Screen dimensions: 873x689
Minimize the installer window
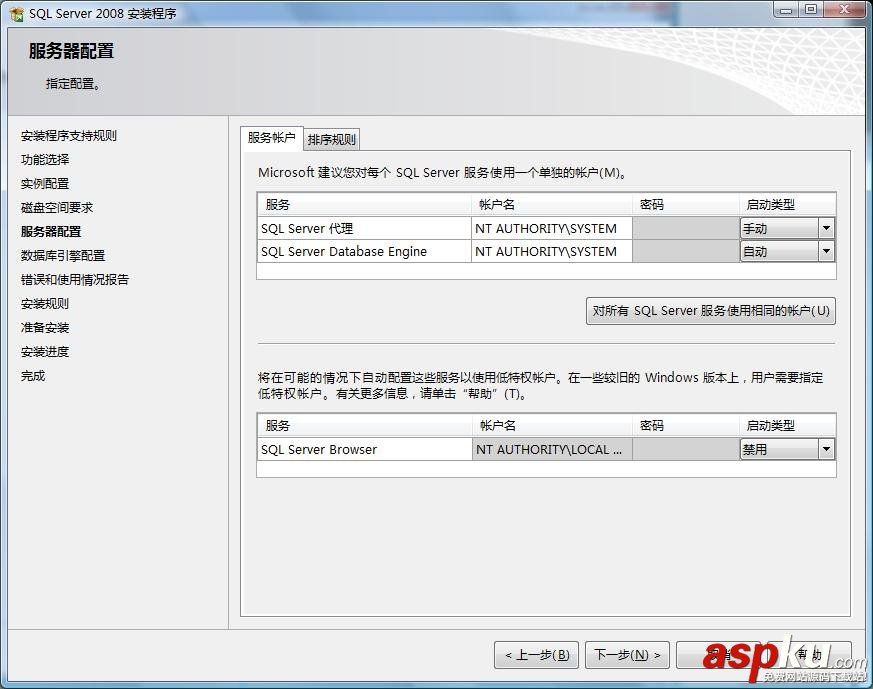[x=786, y=10]
